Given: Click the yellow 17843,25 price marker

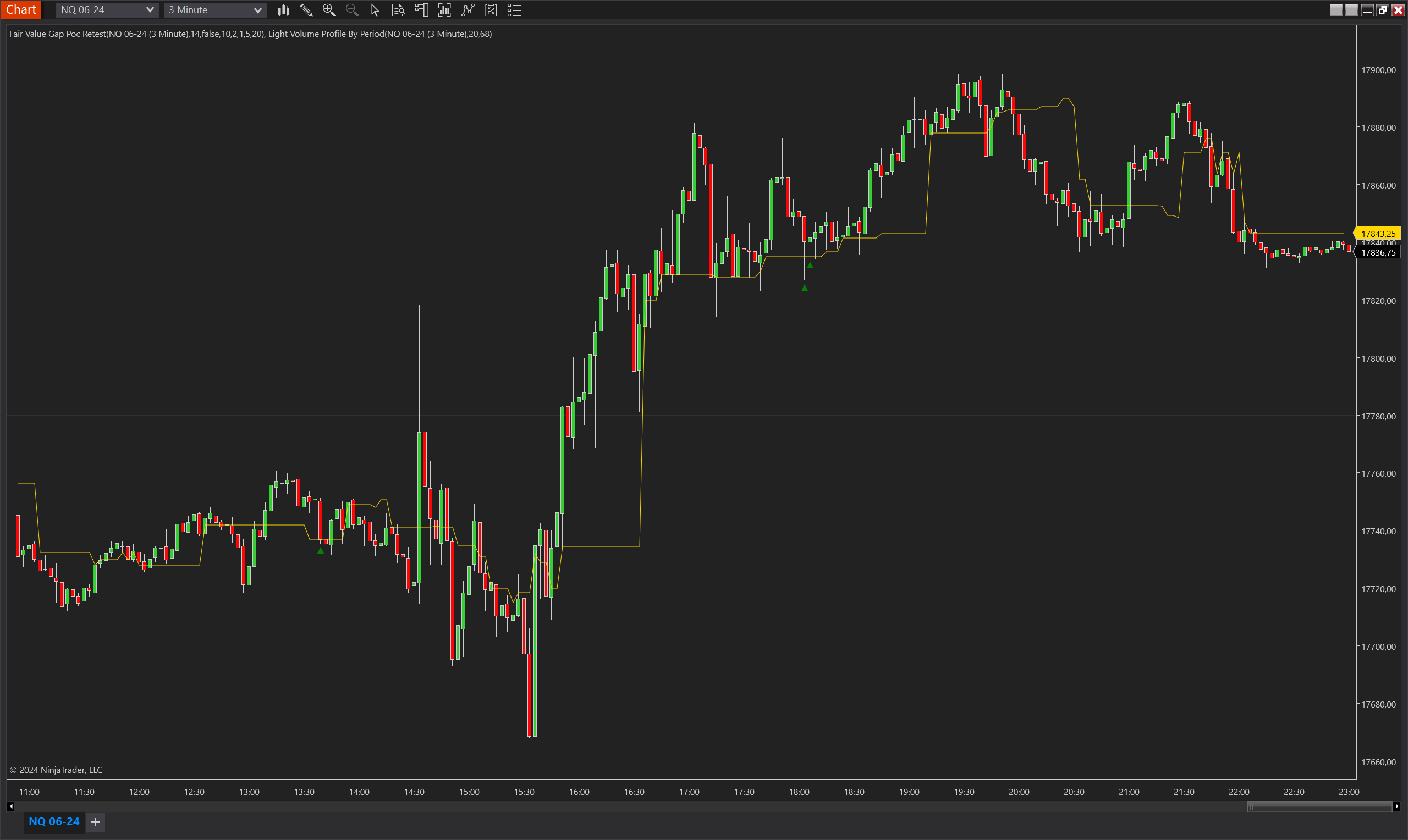Looking at the screenshot, I should pyautogui.click(x=1377, y=233).
